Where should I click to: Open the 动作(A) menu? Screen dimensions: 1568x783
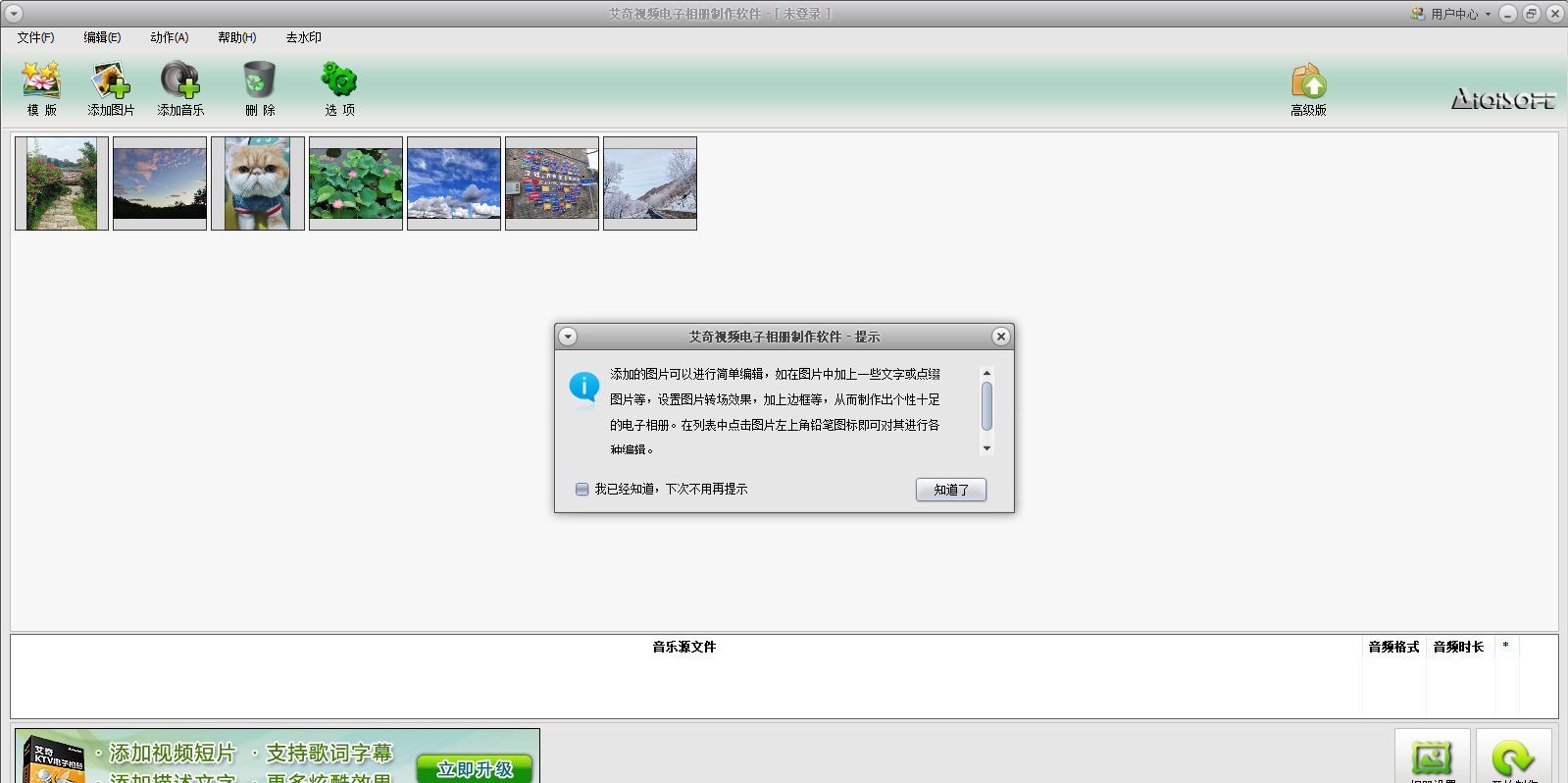click(x=169, y=37)
